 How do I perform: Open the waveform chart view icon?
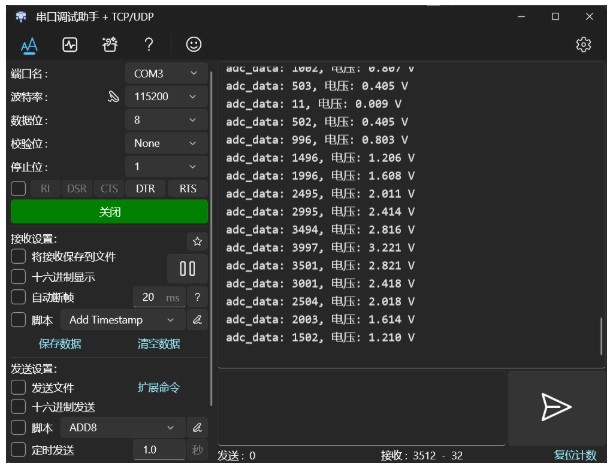[69, 45]
